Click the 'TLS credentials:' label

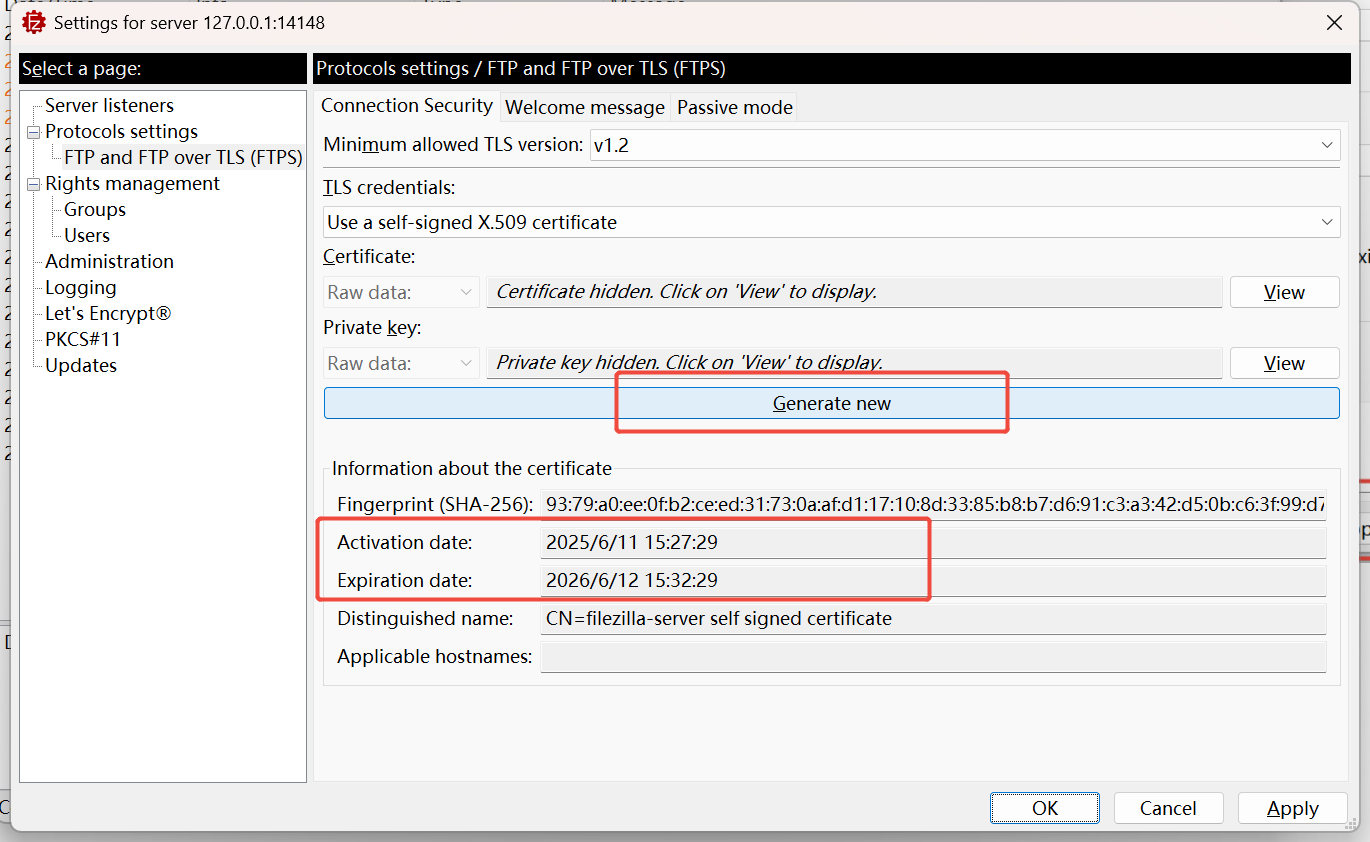click(x=389, y=187)
